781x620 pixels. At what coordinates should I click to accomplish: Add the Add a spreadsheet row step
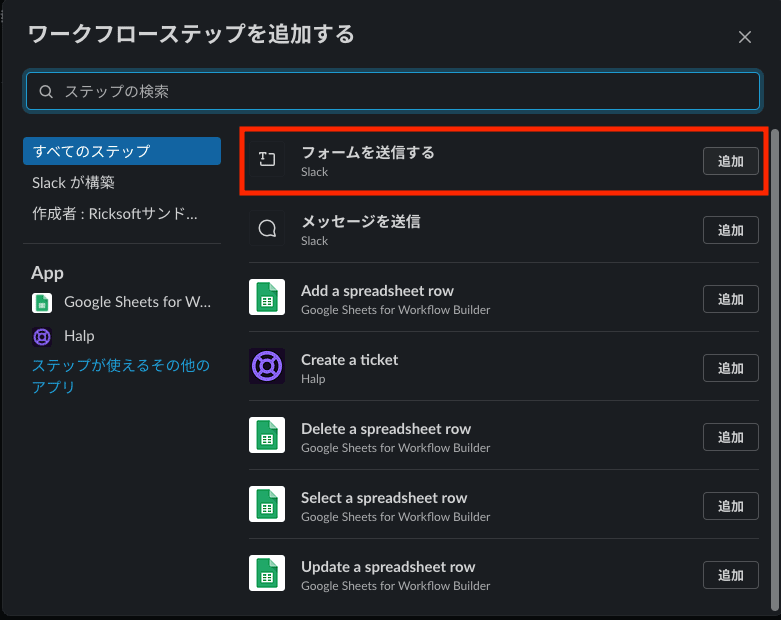731,299
